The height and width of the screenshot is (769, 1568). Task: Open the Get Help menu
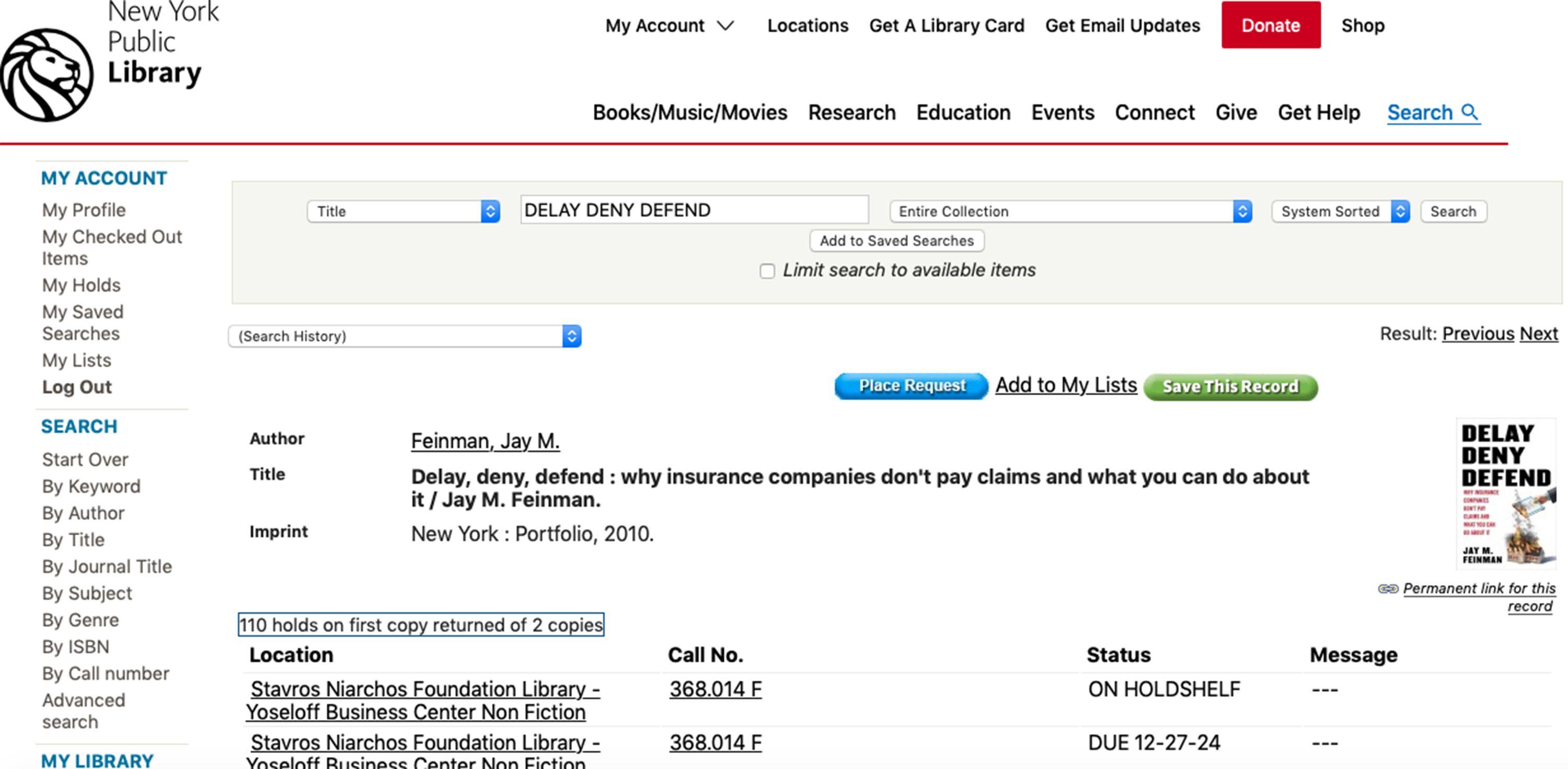[x=1319, y=112]
